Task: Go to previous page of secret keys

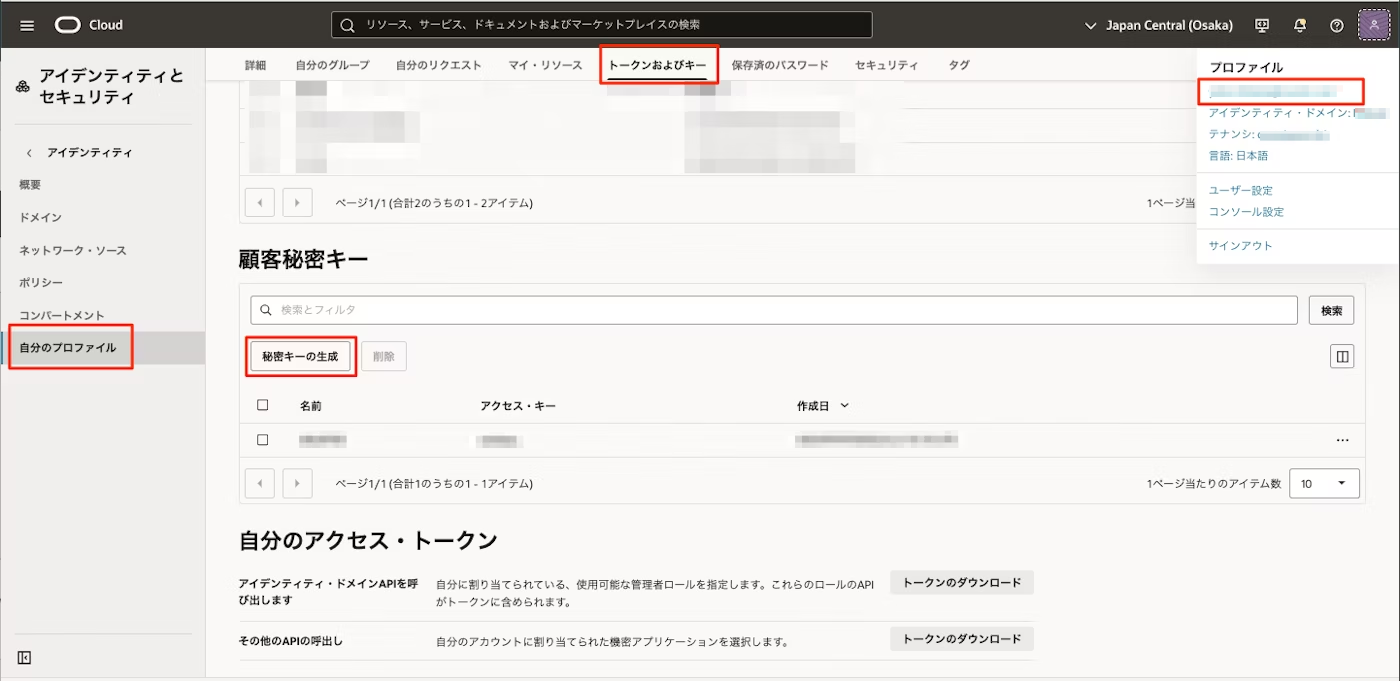Action: pyautogui.click(x=260, y=483)
